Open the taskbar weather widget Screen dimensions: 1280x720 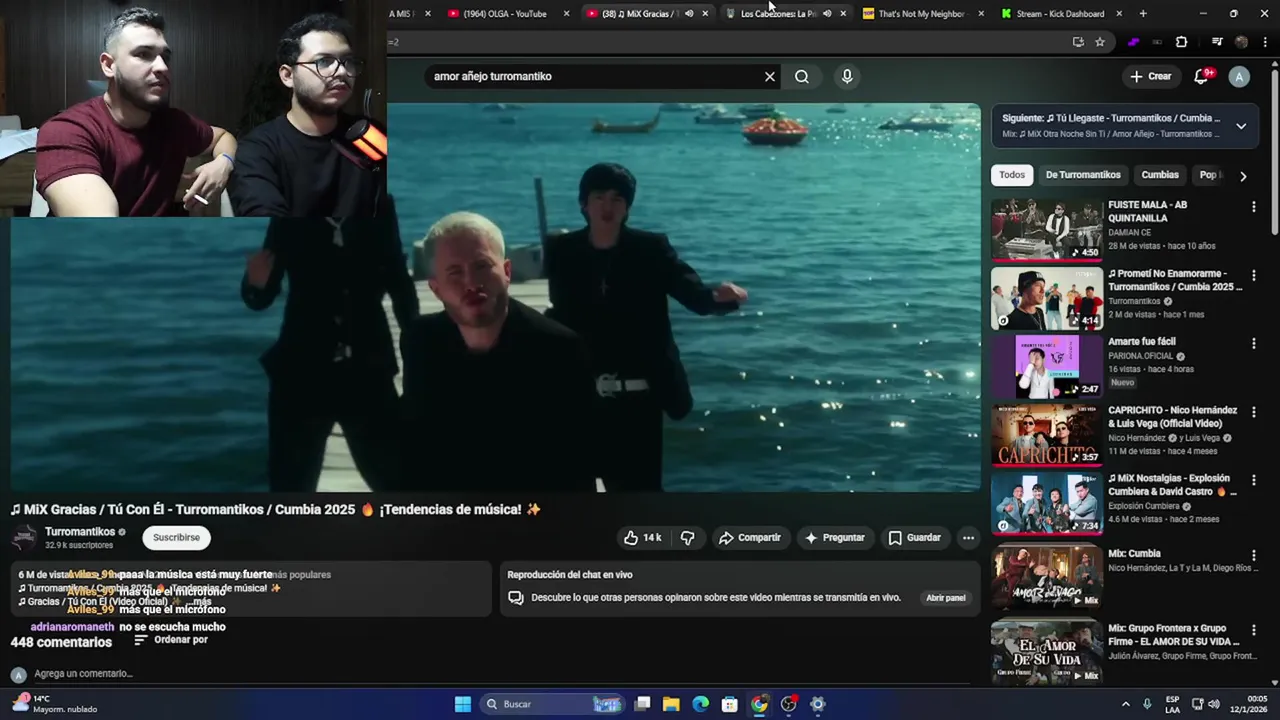click(x=55, y=704)
